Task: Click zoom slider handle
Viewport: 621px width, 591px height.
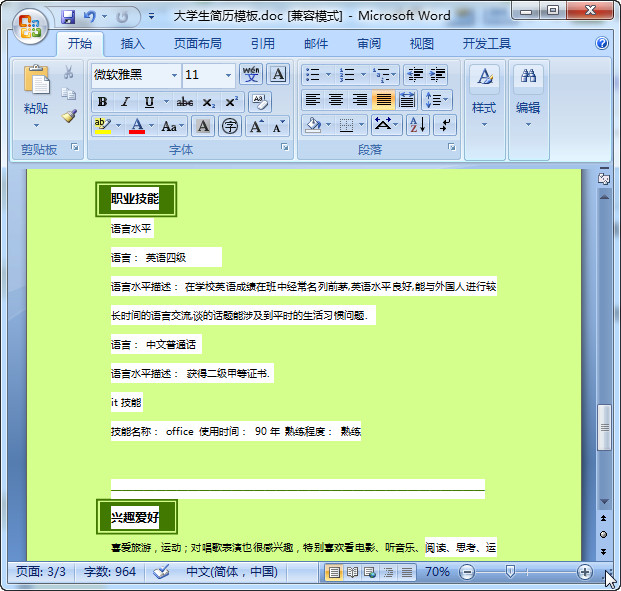Action: pyautogui.click(x=510, y=572)
